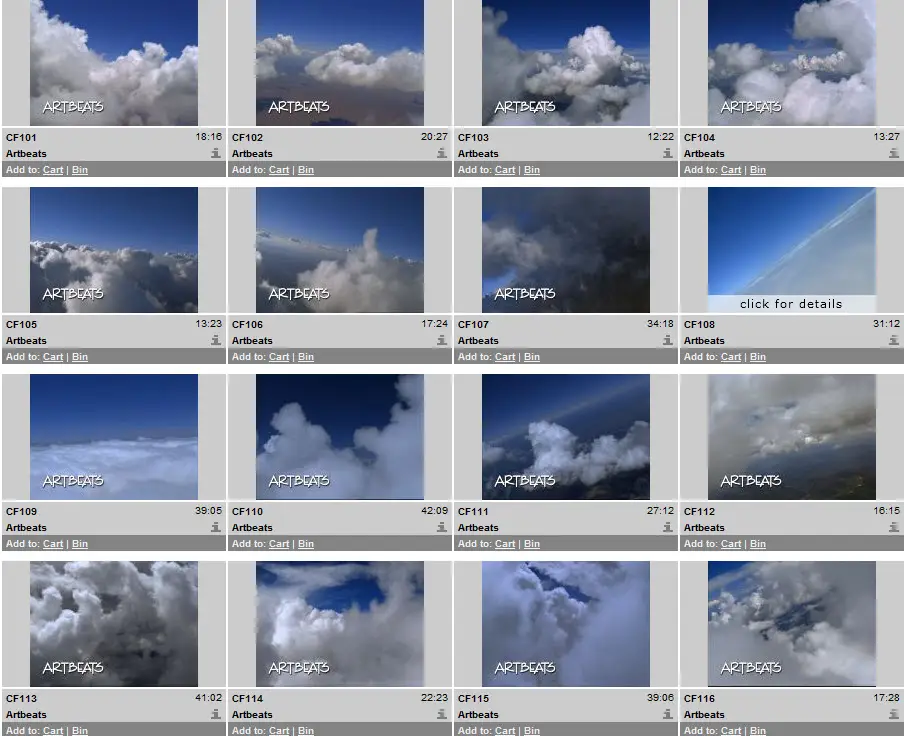Image resolution: width=904 pixels, height=736 pixels.
Task: Open the CF104 cloud thumbnail
Action: [x=792, y=62]
